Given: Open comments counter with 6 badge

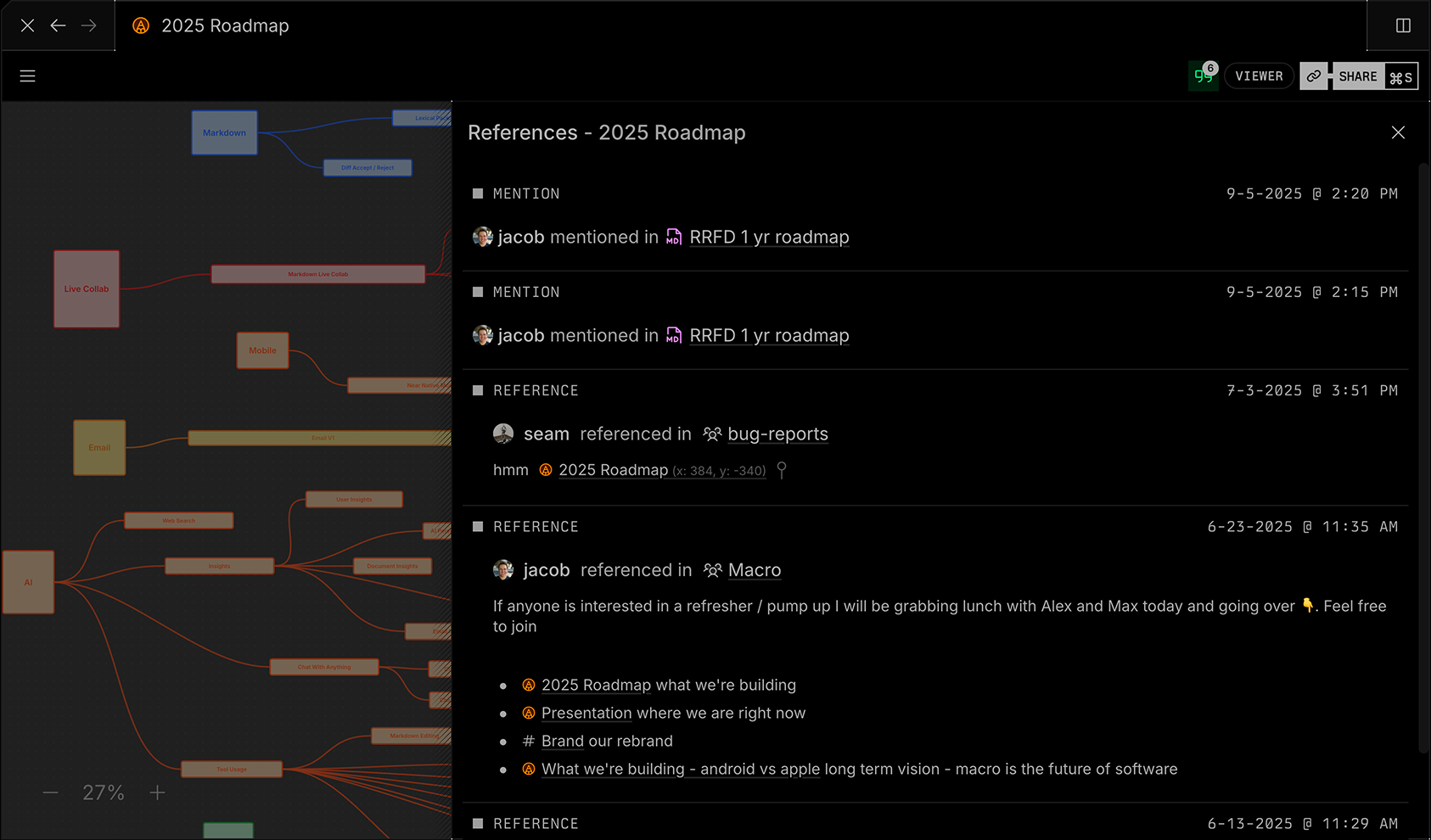Looking at the screenshot, I should click(x=1204, y=76).
